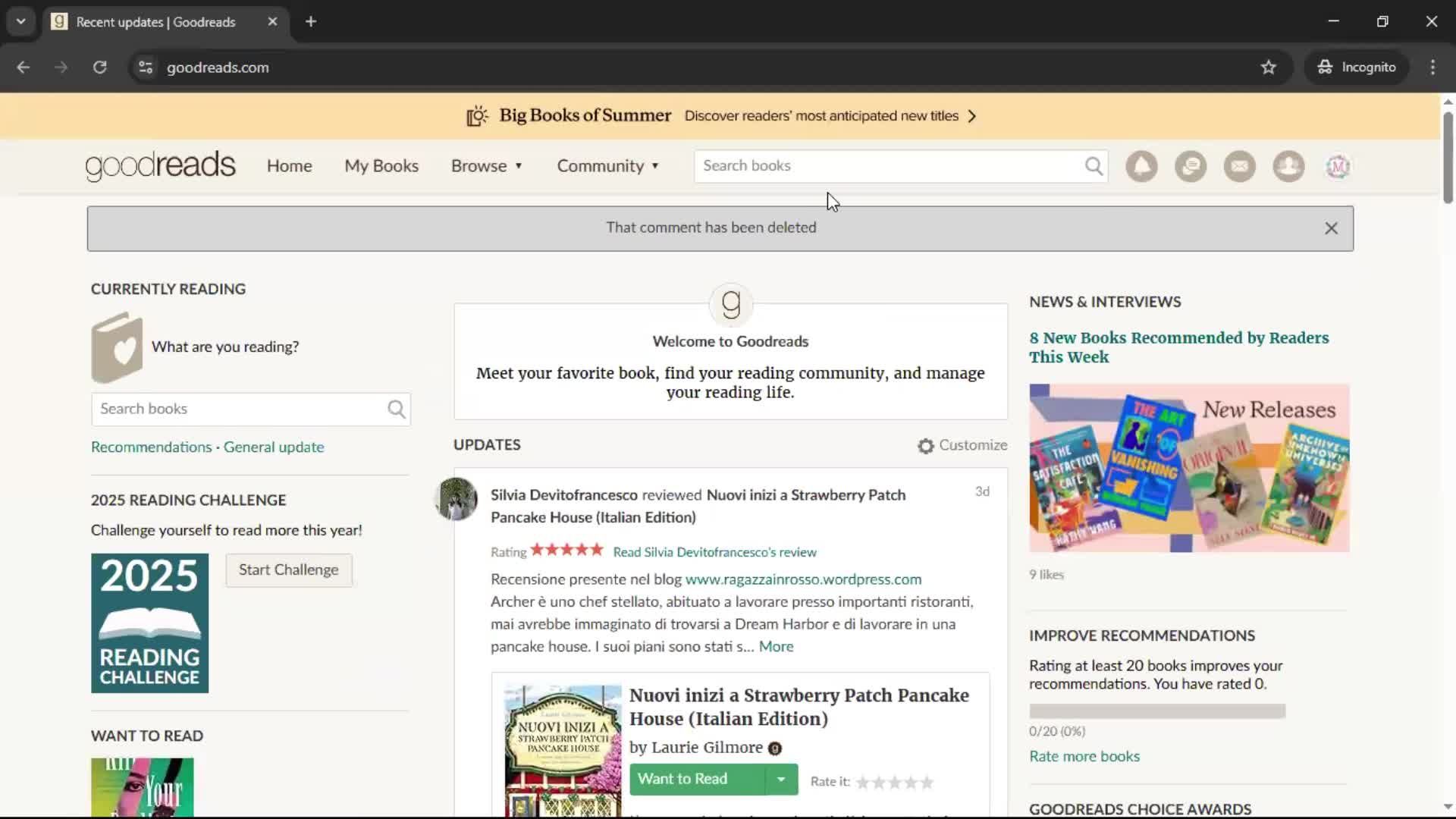The width and height of the screenshot is (1456, 819).
Task: Go to the Home menu item
Action: (x=289, y=166)
